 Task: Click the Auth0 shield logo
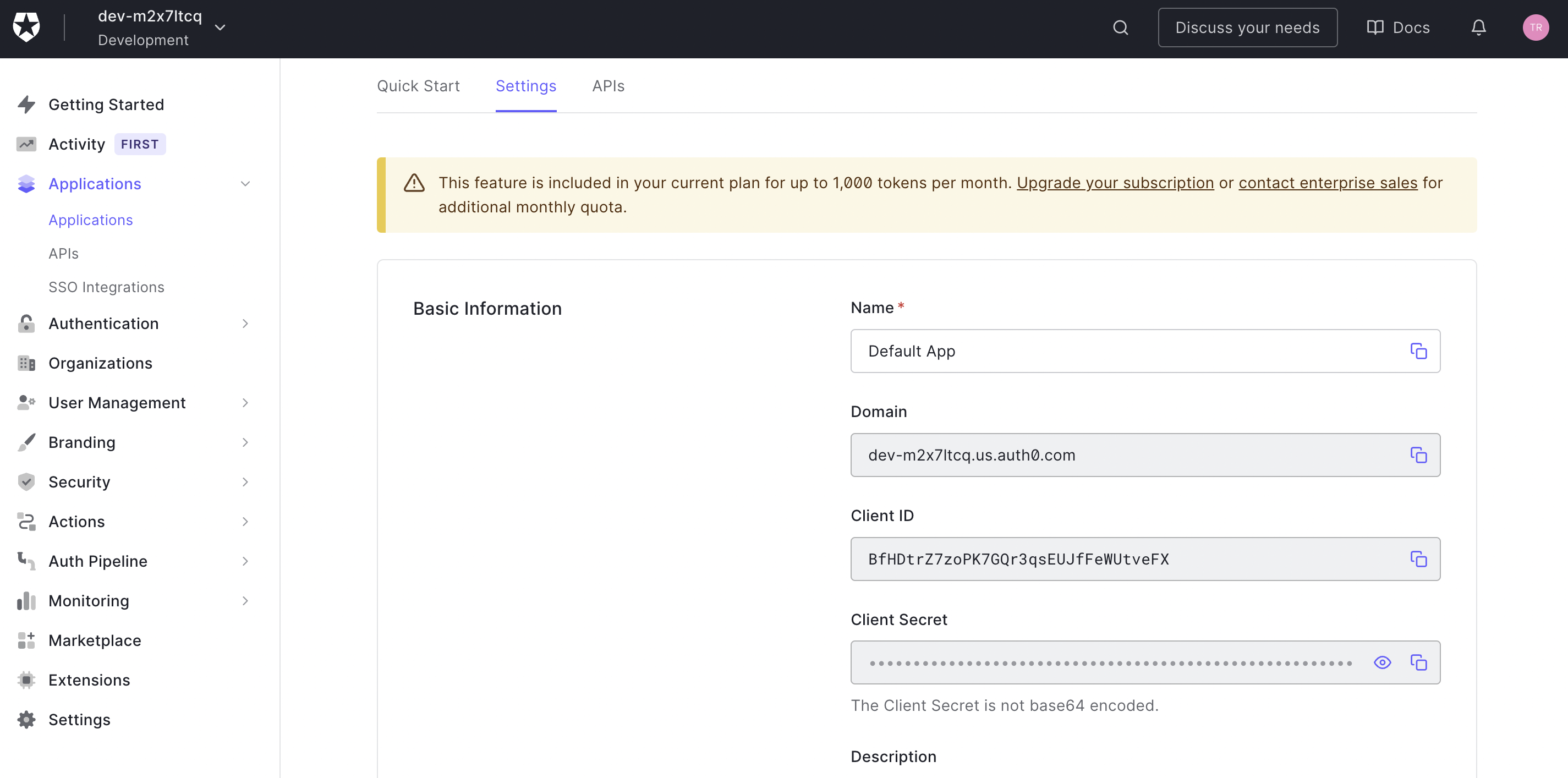27,27
